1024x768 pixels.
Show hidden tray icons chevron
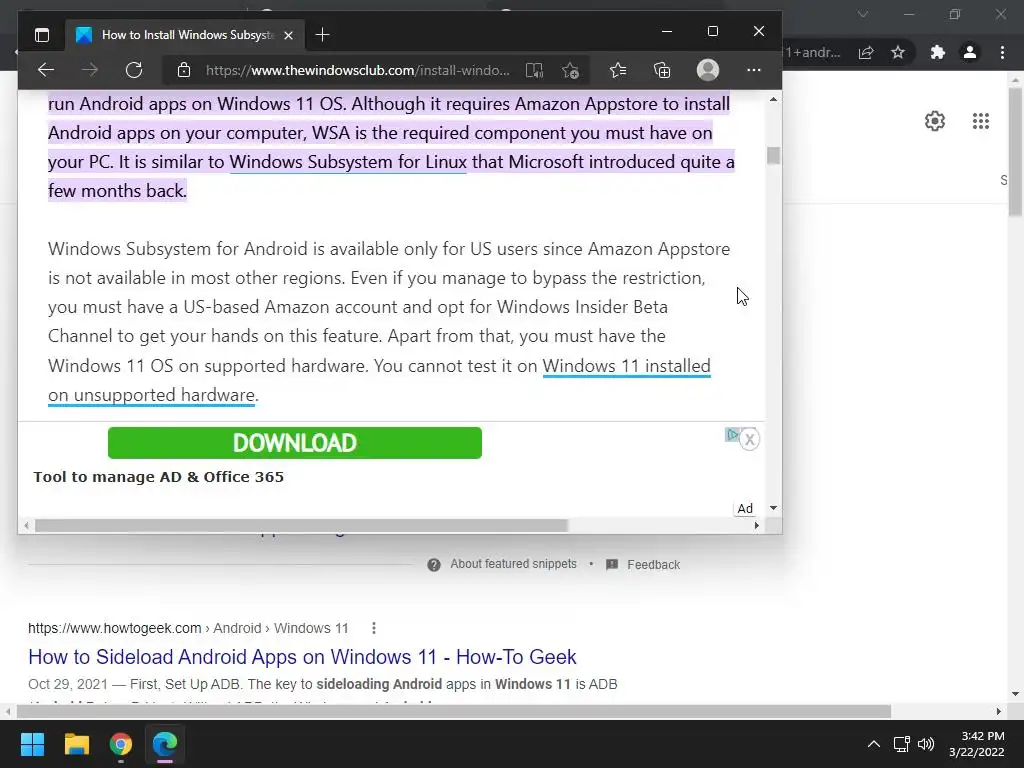(874, 744)
